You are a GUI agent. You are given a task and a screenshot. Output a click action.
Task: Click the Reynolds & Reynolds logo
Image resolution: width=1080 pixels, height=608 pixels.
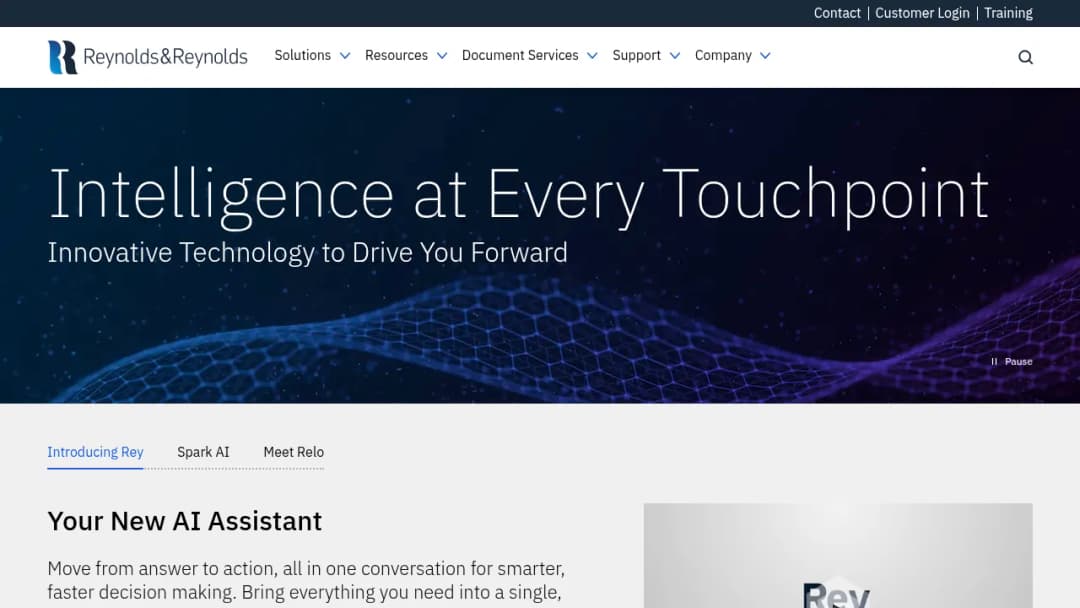[147, 56]
